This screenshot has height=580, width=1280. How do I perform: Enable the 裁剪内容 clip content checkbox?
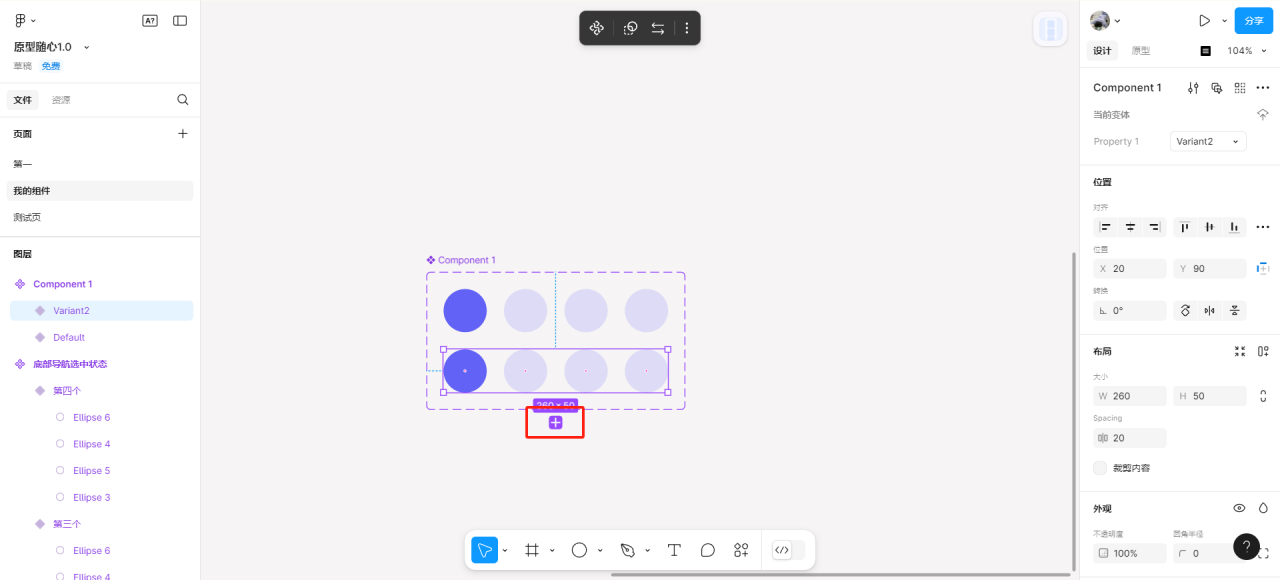point(1100,468)
